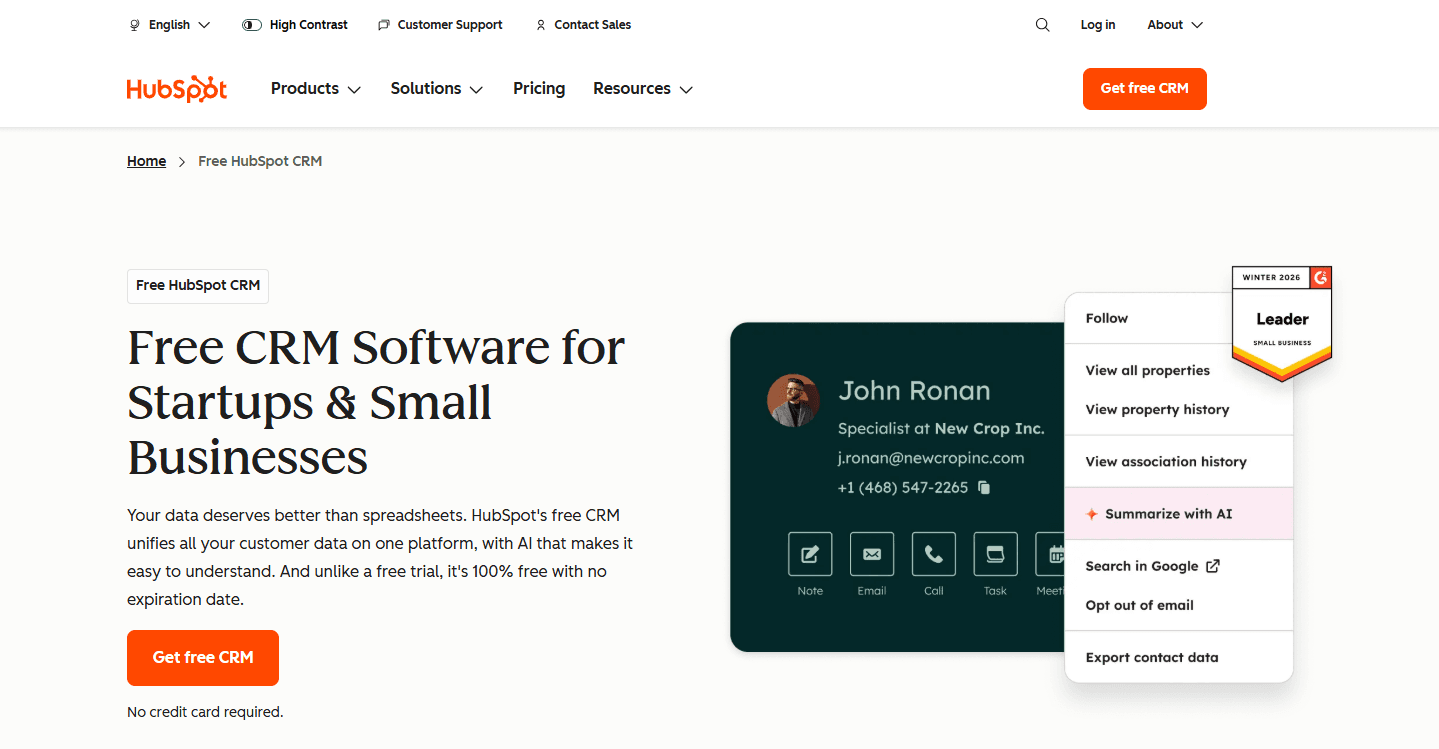Click the Note icon on contact card
This screenshot has height=749, width=1439.
click(810, 553)
